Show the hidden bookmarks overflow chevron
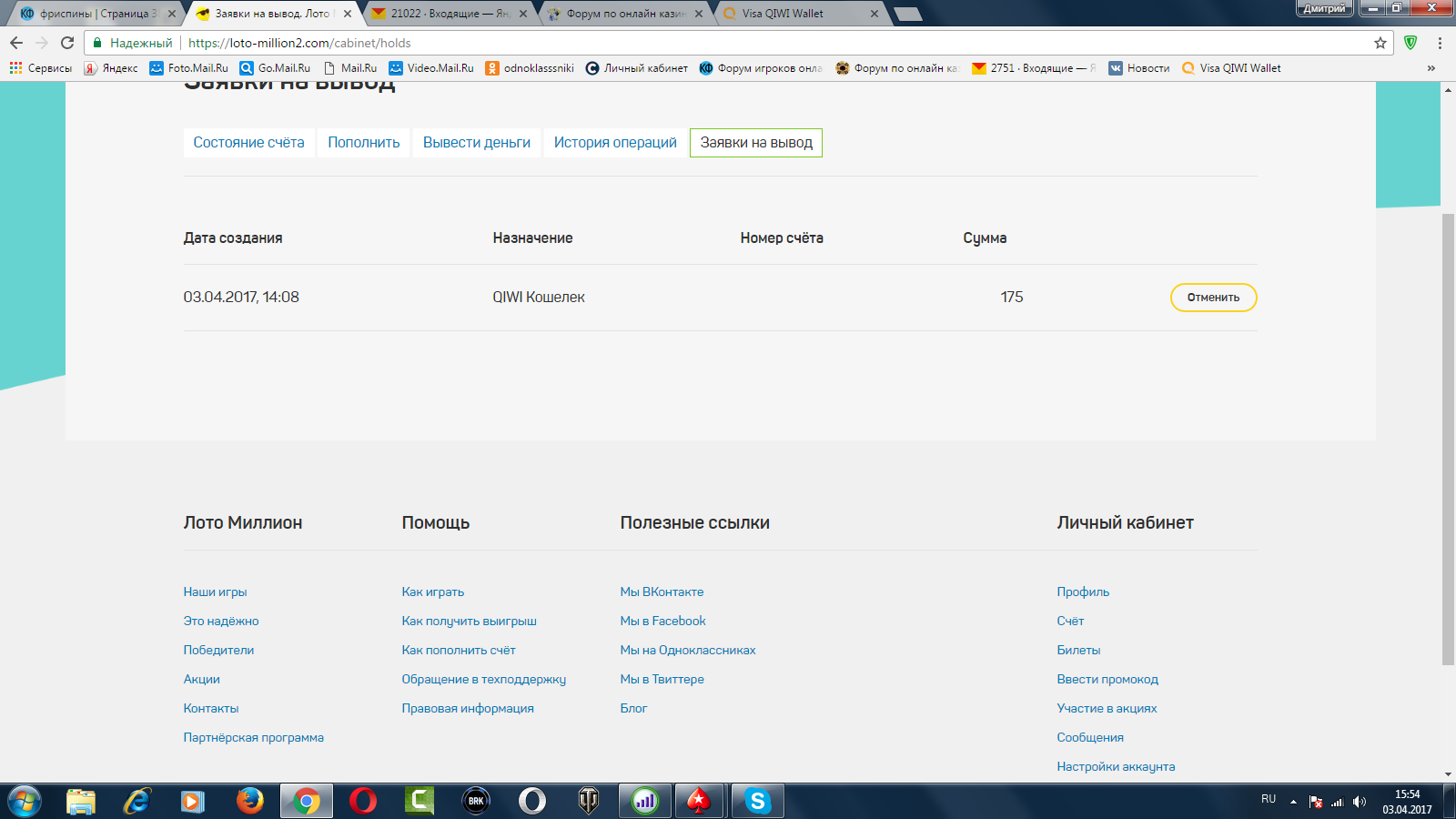Viewport: 1456px width, 819px height. [1431, 68]
